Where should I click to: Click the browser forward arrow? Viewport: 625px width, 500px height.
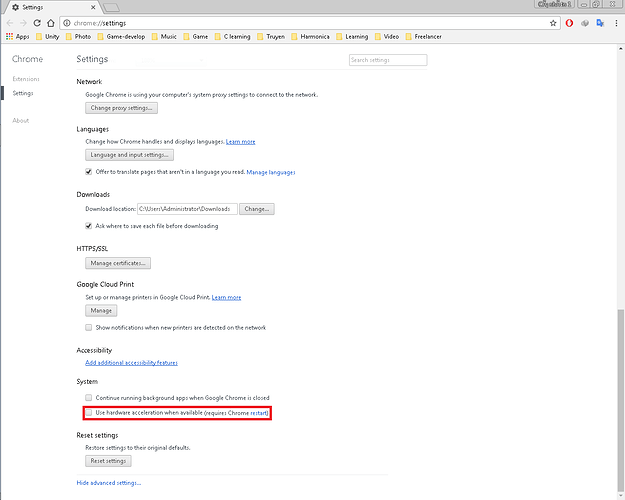(23, 23)
